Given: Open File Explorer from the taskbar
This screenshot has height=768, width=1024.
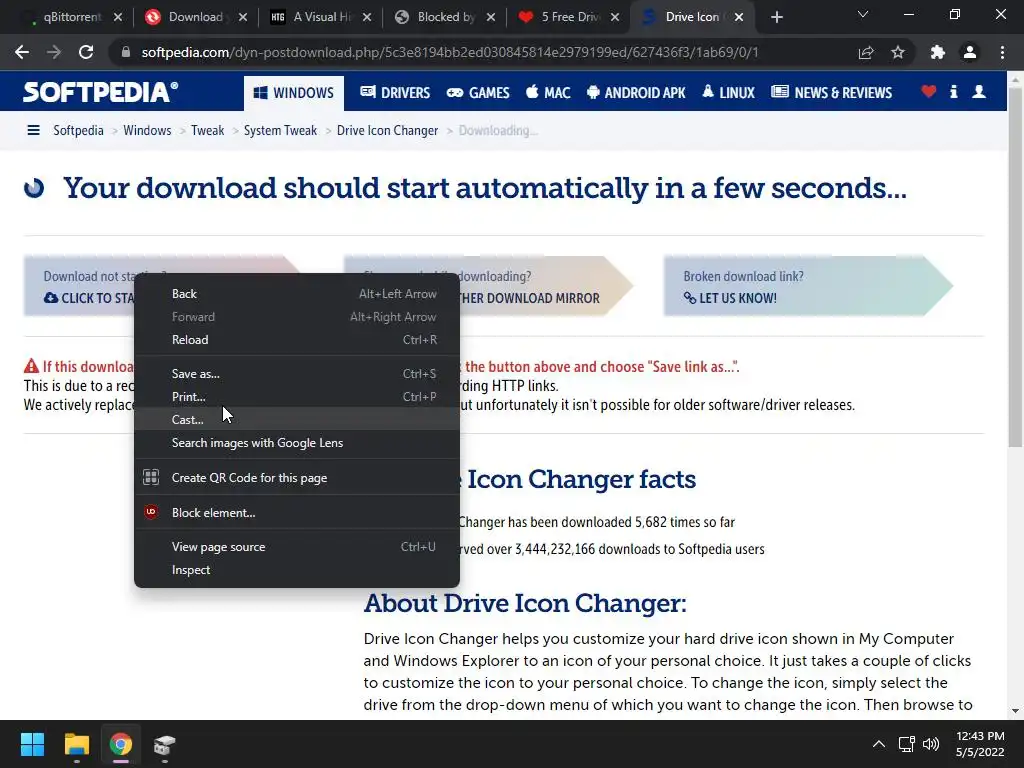Looking at the screenshot, I should [76, 744].
